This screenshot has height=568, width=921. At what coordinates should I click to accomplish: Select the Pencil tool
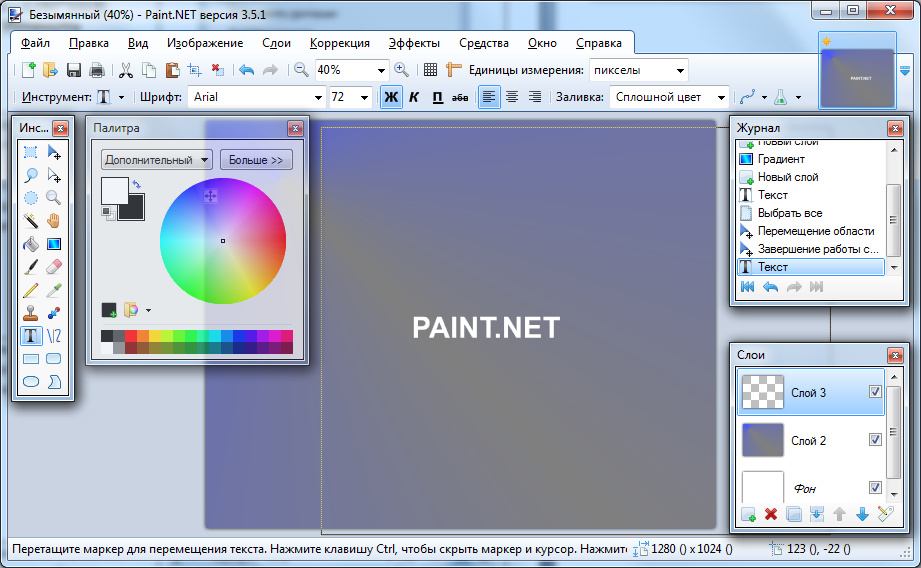(x=31, y=290)
